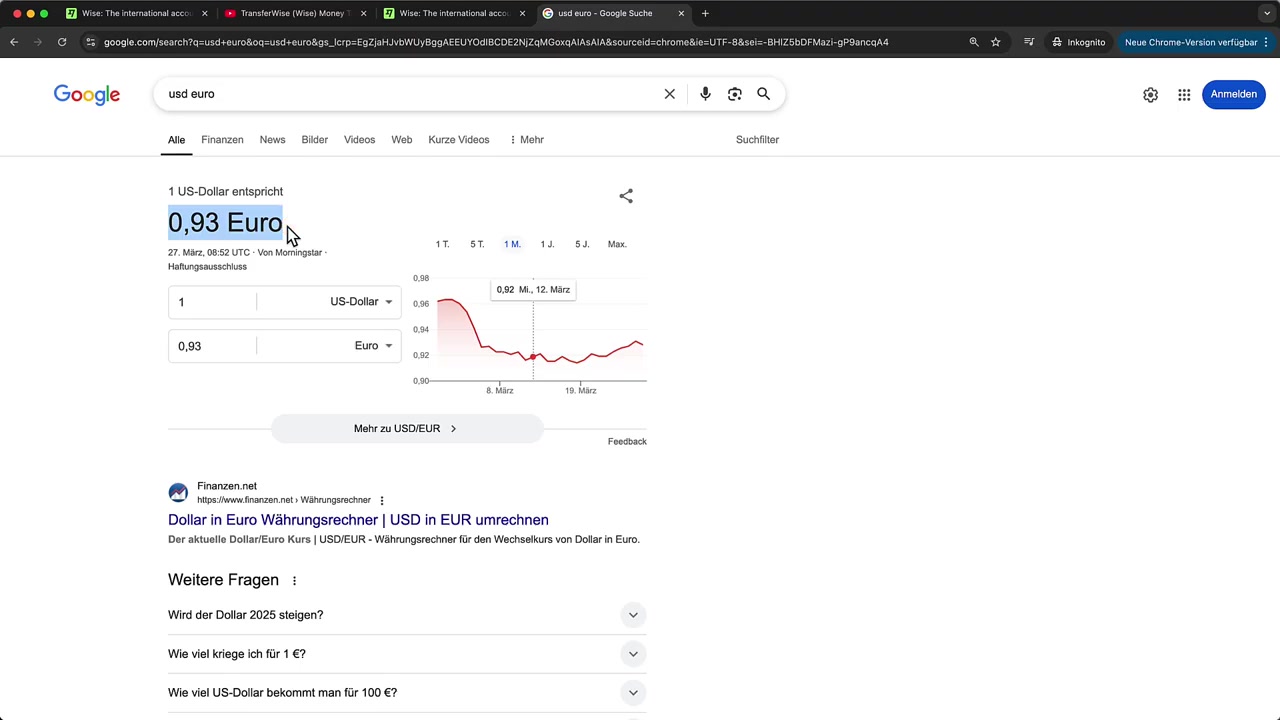The height and width of the screenshot is (720, 1280).
Task: Open the Haftungsausschluss link
Action: pyautogui.click(x=207, y=267)
